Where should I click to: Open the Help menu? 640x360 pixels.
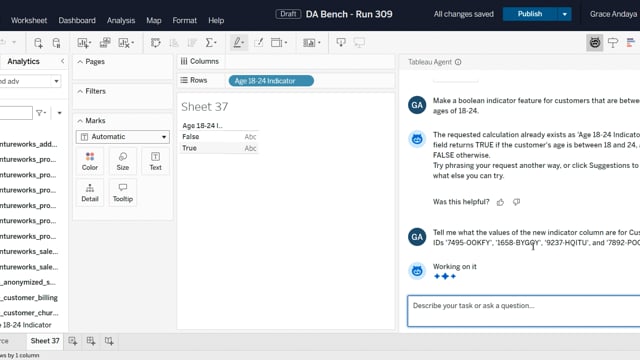(x=216, y=20)
